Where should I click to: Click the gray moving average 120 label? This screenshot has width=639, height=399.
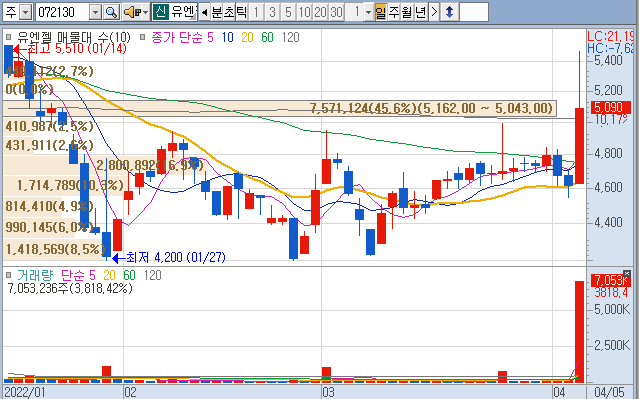point(291,37)
